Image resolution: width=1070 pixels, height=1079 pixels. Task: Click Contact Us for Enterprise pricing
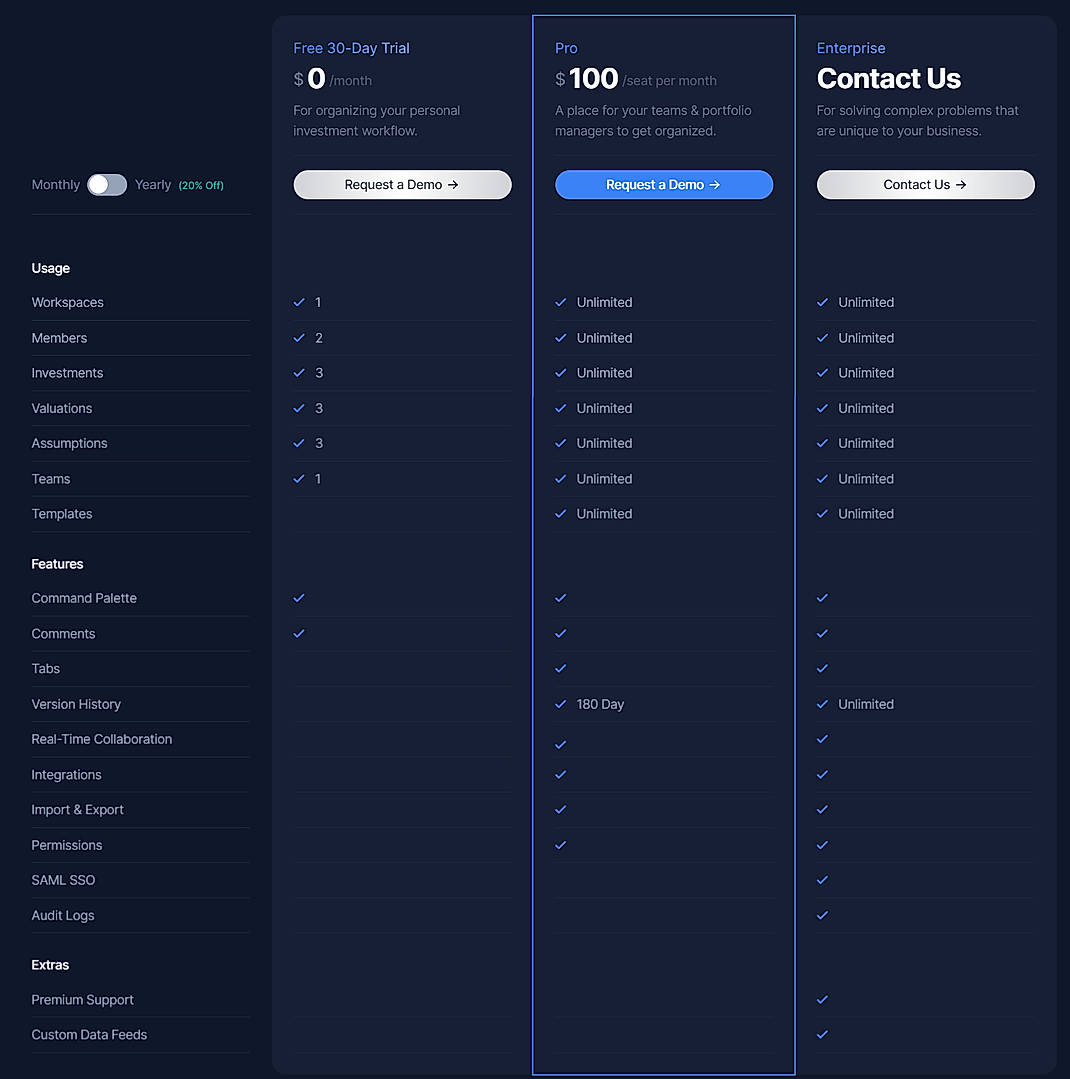tap(925, 185)
